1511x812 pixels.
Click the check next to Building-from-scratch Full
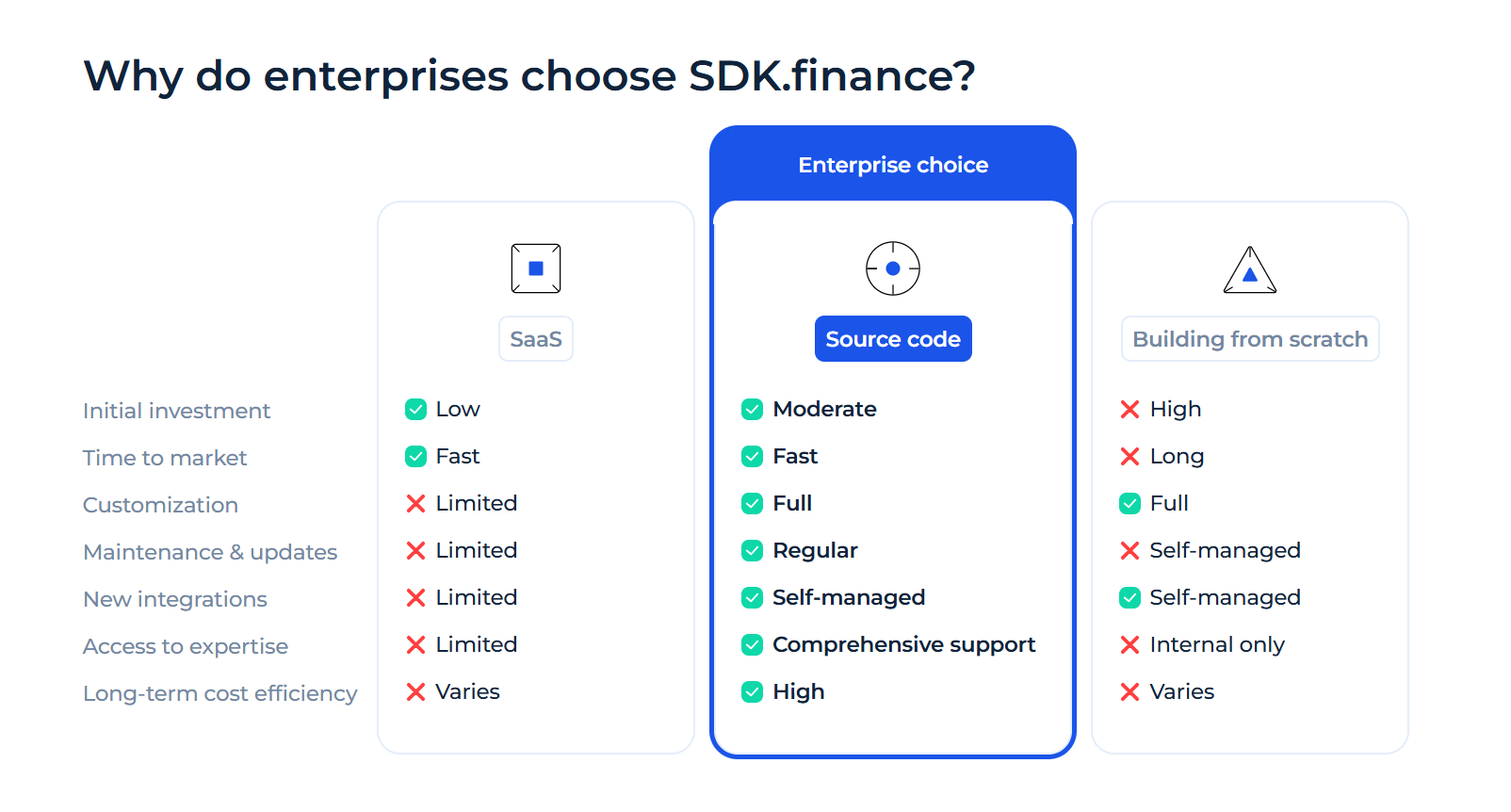click(x=1129, y=504)
